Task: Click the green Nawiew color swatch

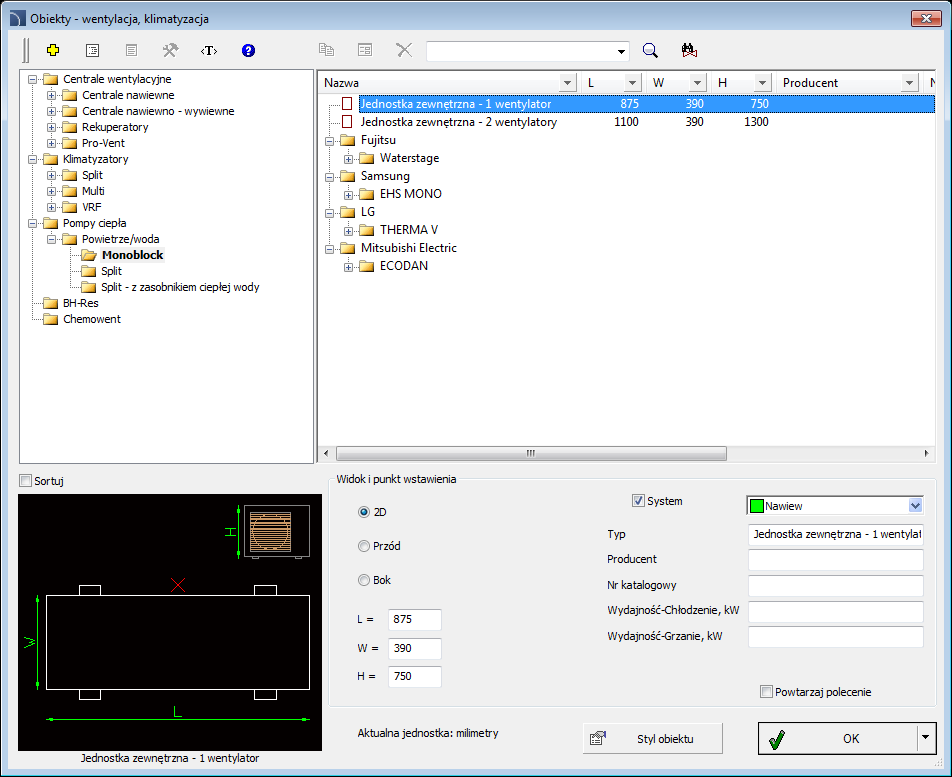Action: (x=756, y=506)
